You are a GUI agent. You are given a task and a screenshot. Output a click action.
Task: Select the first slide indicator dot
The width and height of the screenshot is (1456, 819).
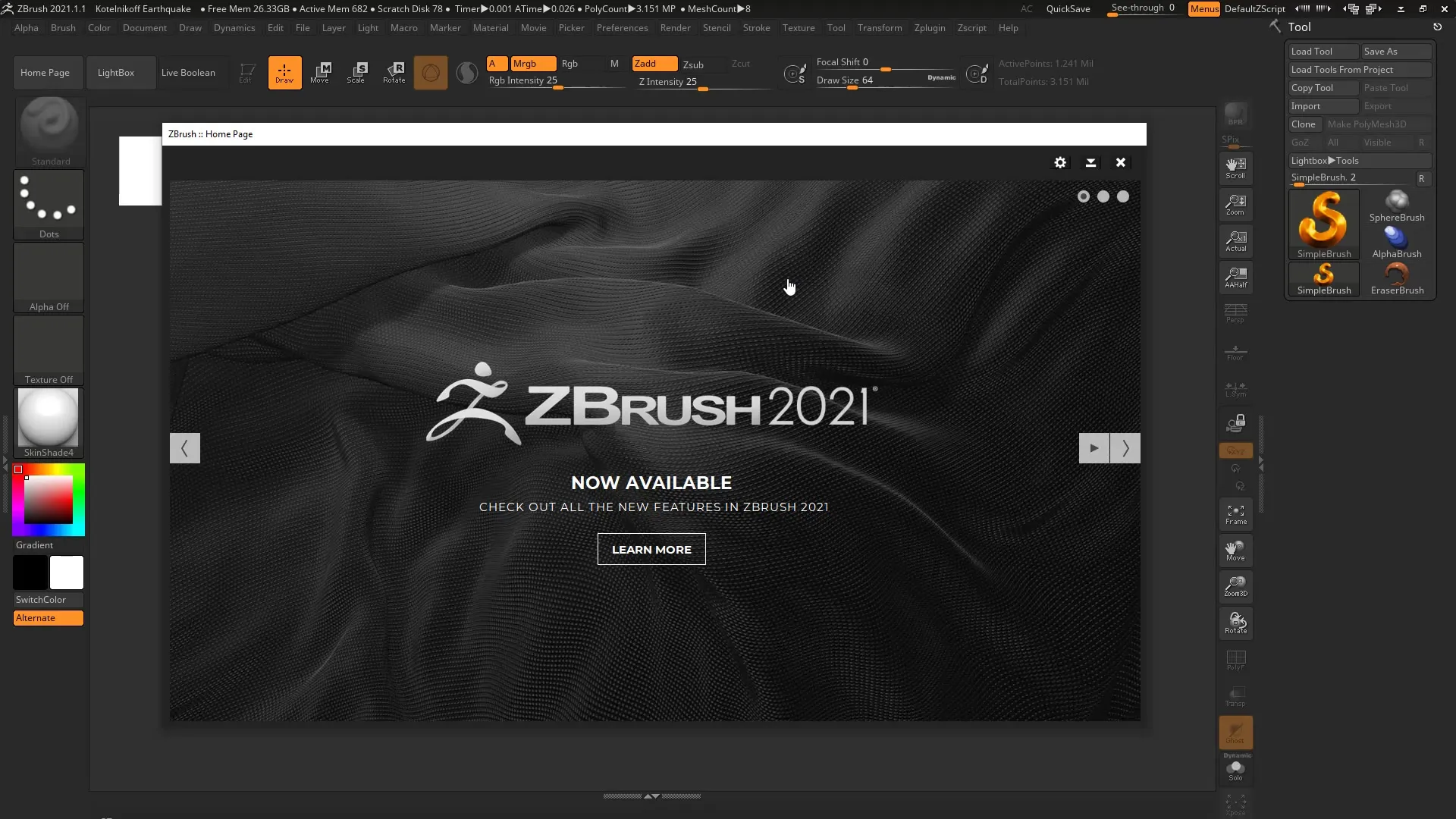[x=1084, y=196]
